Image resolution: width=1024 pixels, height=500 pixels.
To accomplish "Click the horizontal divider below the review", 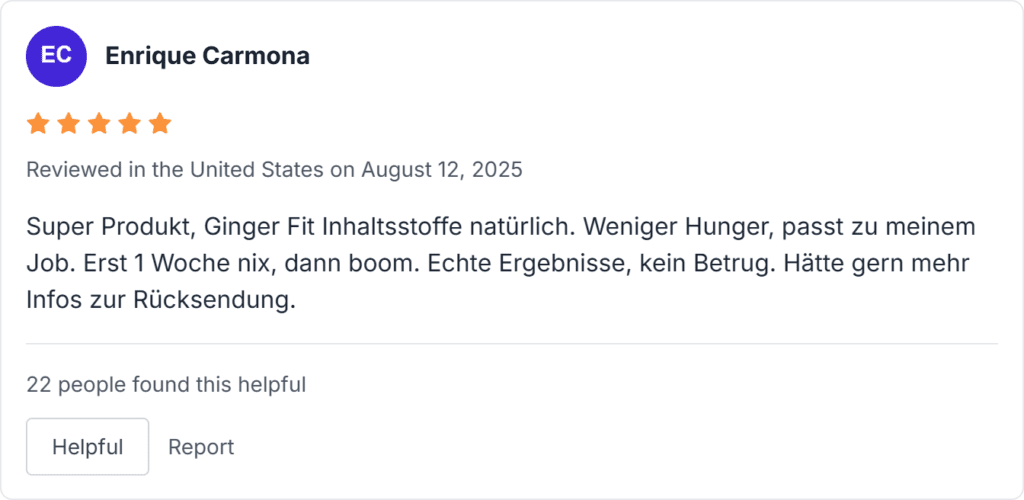I will click(x=512, y=344).
